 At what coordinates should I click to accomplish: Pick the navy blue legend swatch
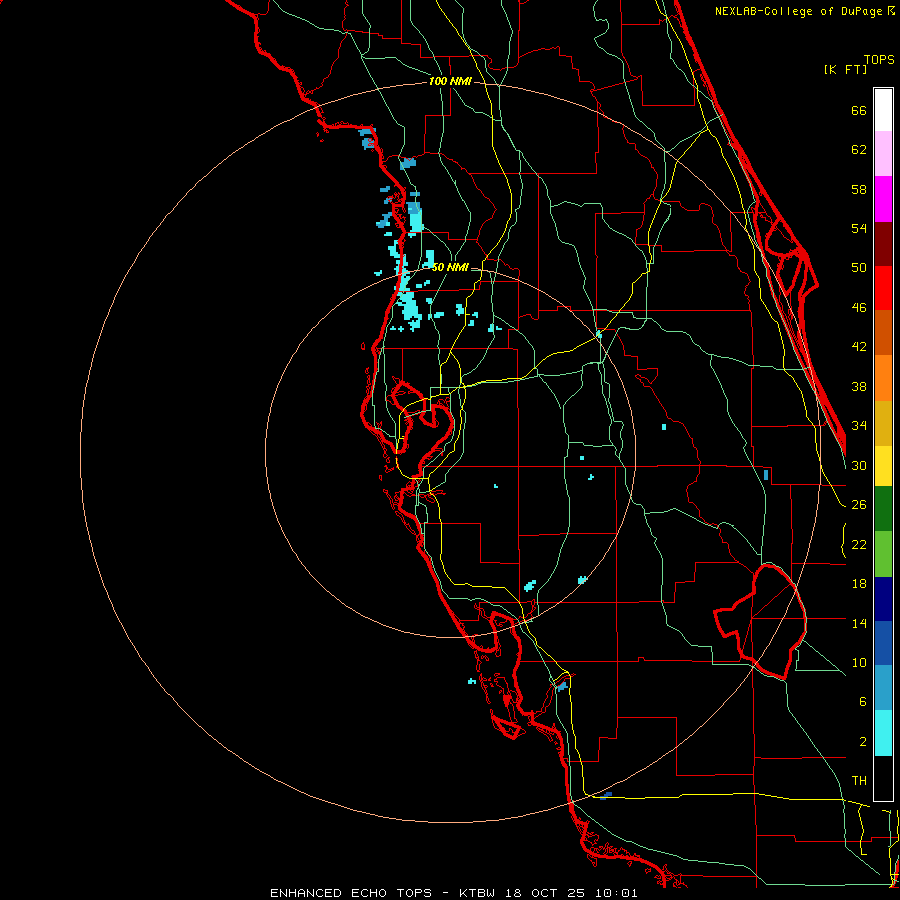click(883, 599)
